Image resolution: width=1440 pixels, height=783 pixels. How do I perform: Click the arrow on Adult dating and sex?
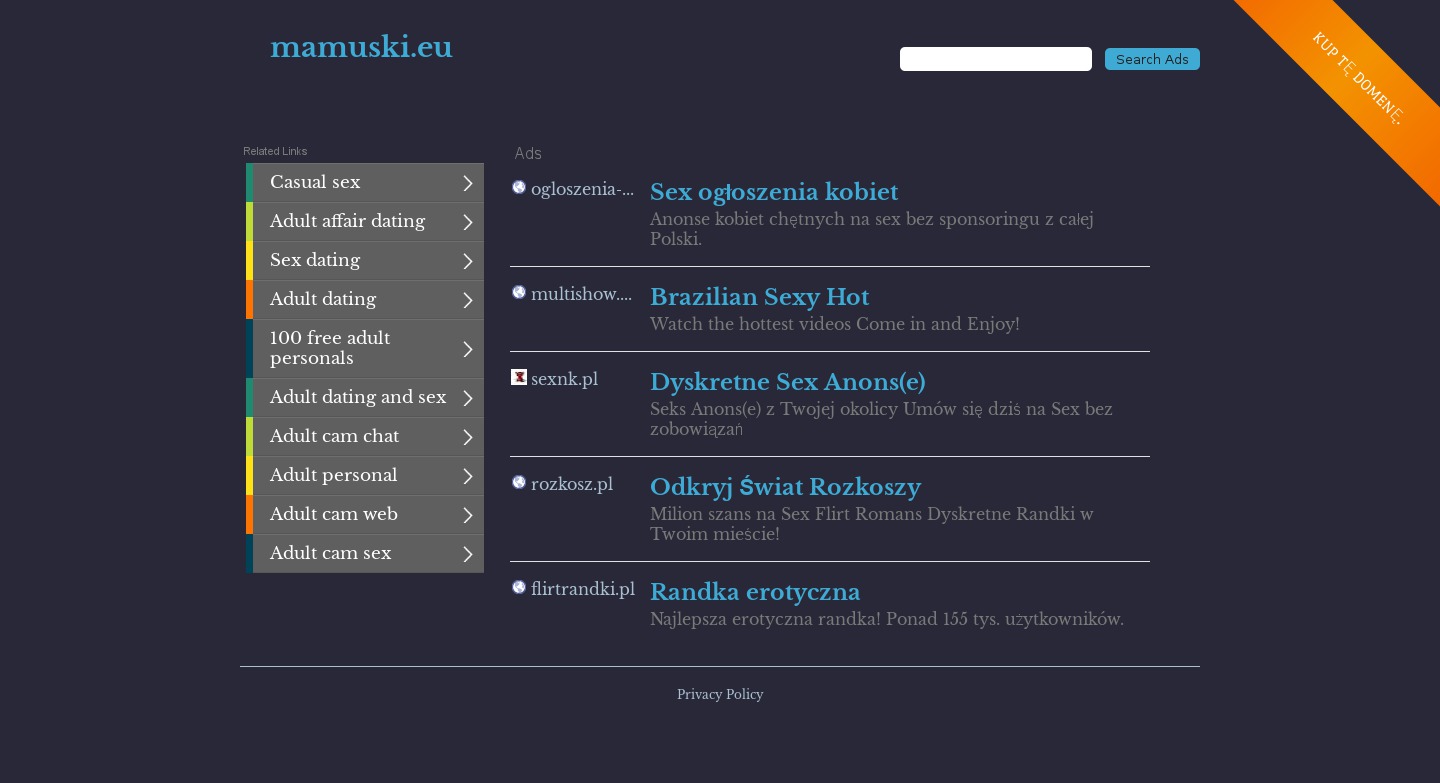pyautogui.click(x=467, y=398)
